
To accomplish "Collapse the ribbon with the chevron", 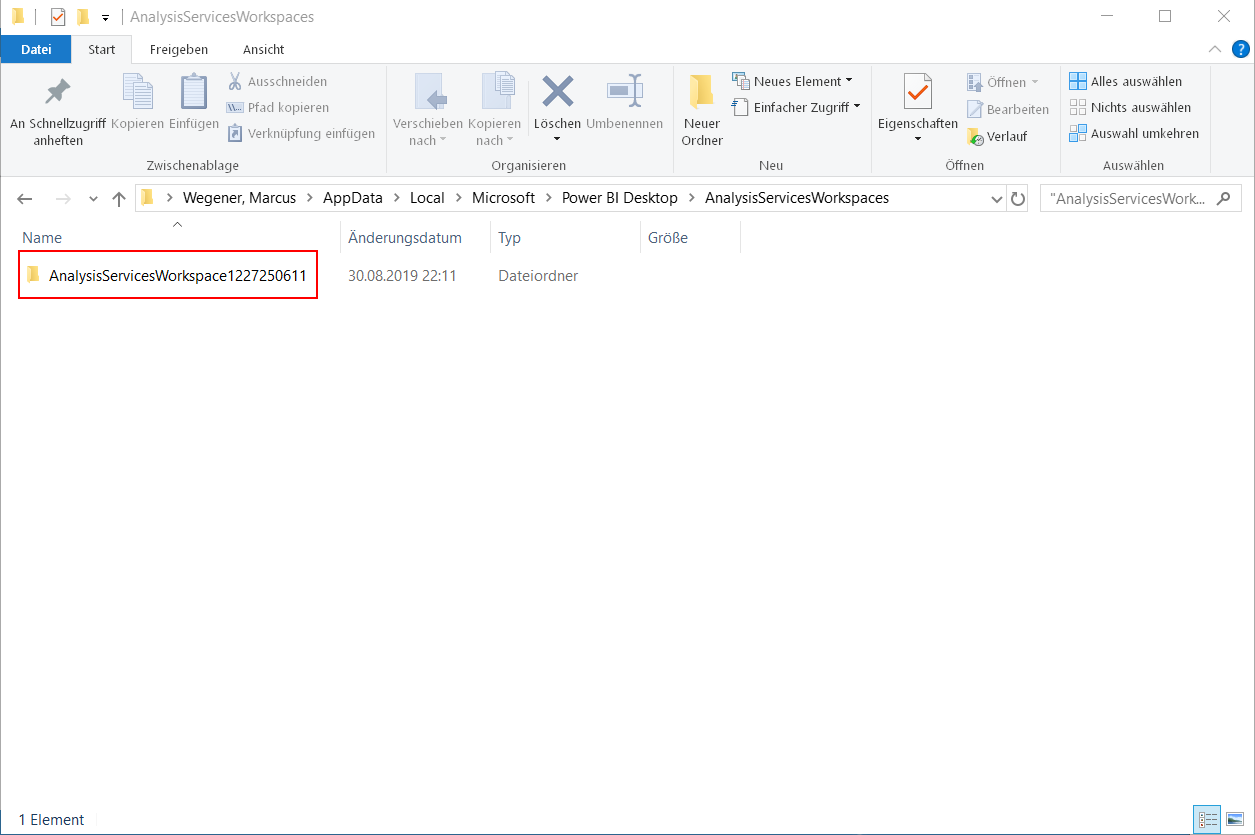I will click(x=1215, y=49).
